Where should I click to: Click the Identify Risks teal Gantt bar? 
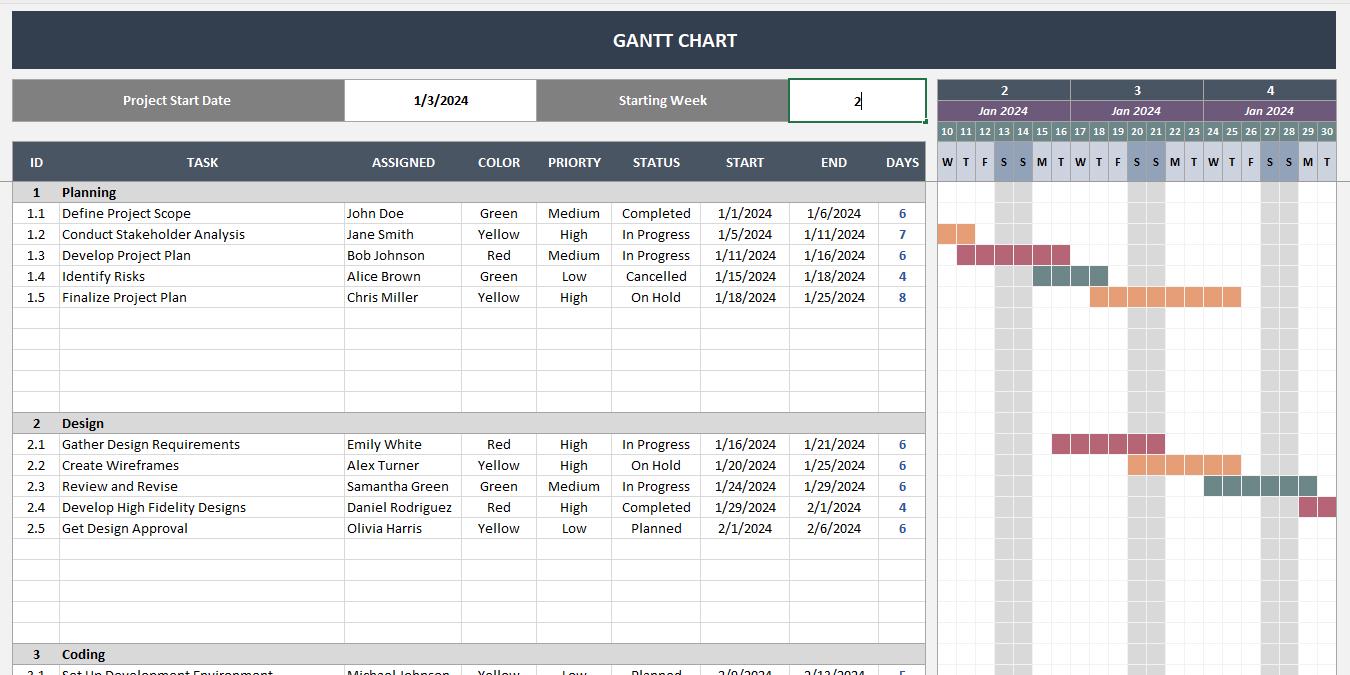pyautogui.click(x=1070, y=276)
